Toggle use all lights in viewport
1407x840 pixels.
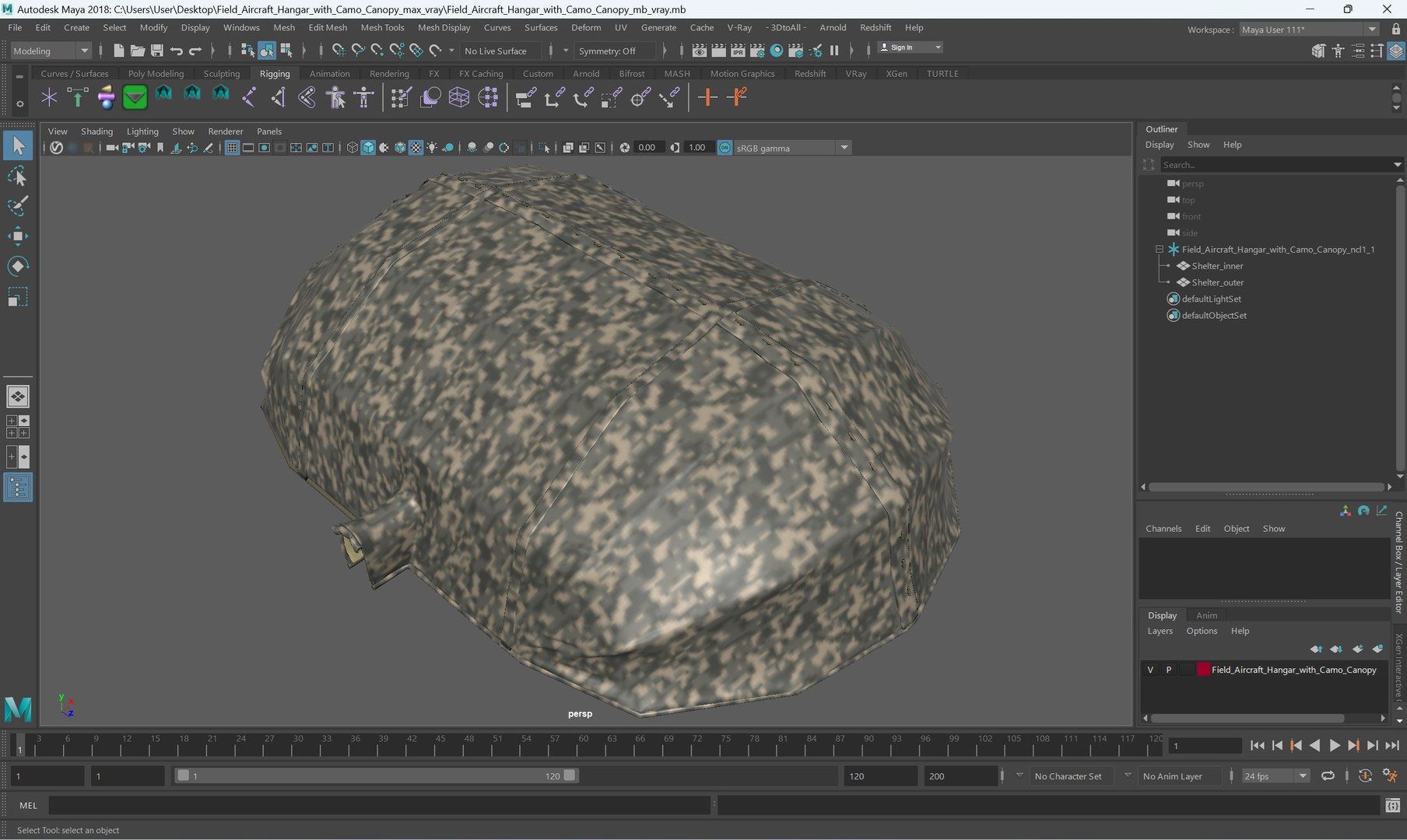click(432, 148)
